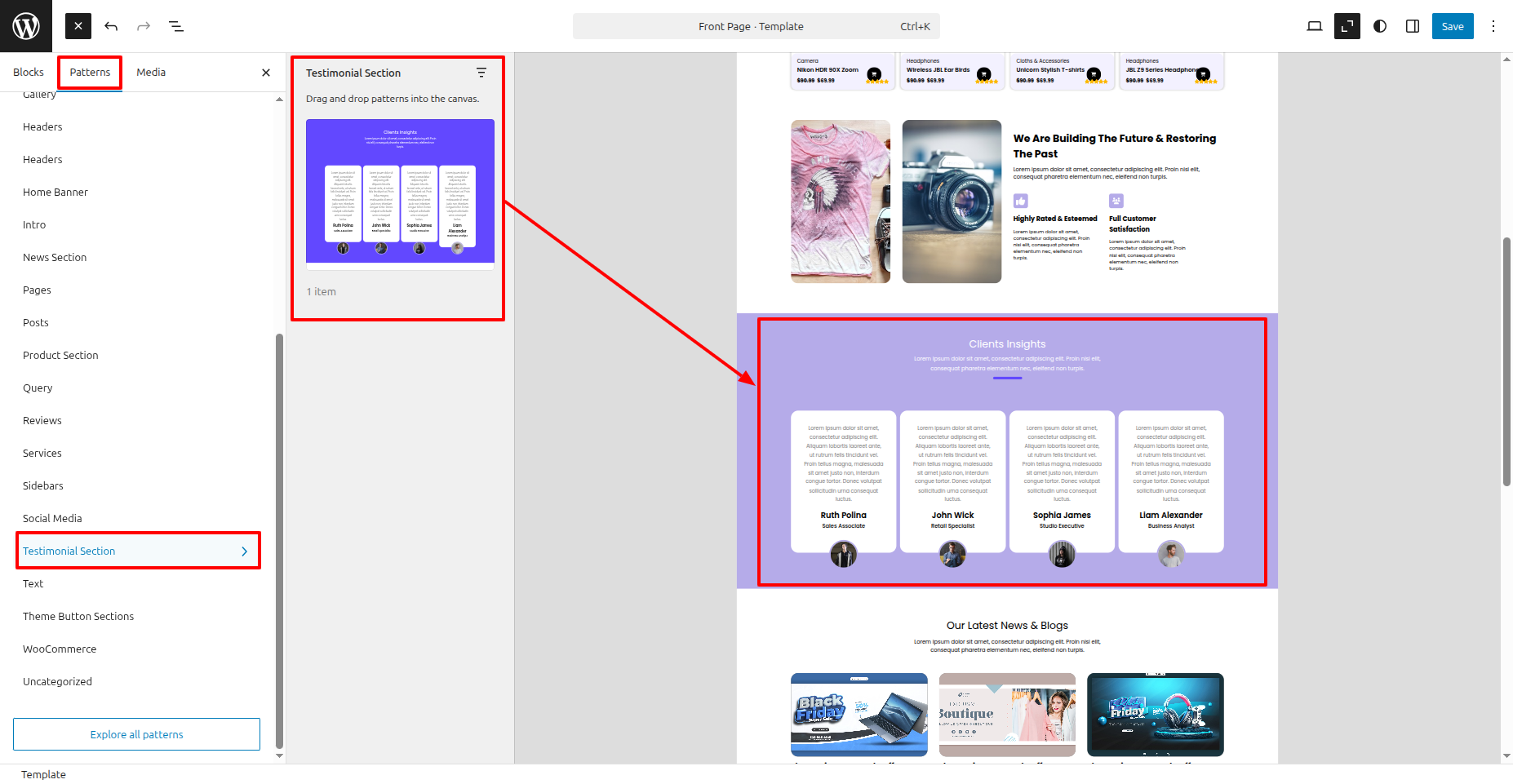Image resolution: width=1513 pixels, height=784 pixels.
Task: Click the purple underline divider under Clients Insights
Action: point(1007,378)
